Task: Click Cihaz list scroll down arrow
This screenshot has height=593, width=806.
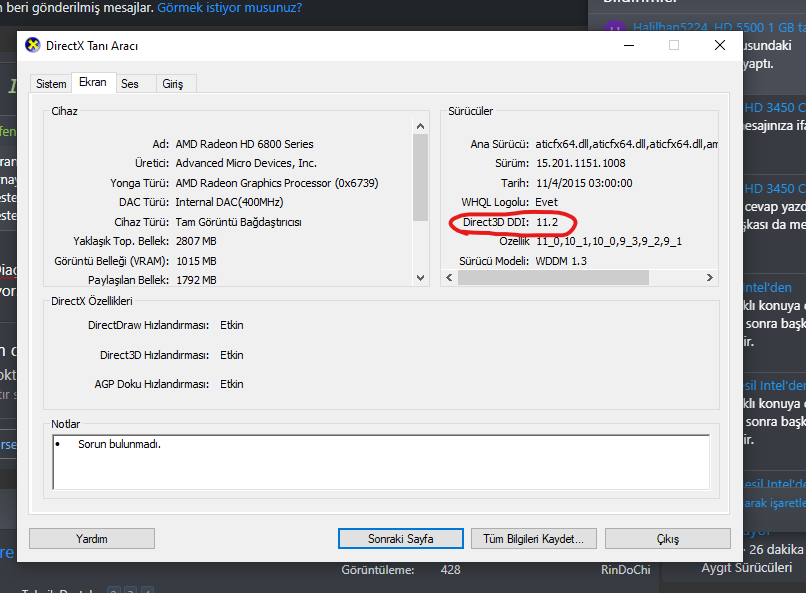Action: click(x=420, y=278)
